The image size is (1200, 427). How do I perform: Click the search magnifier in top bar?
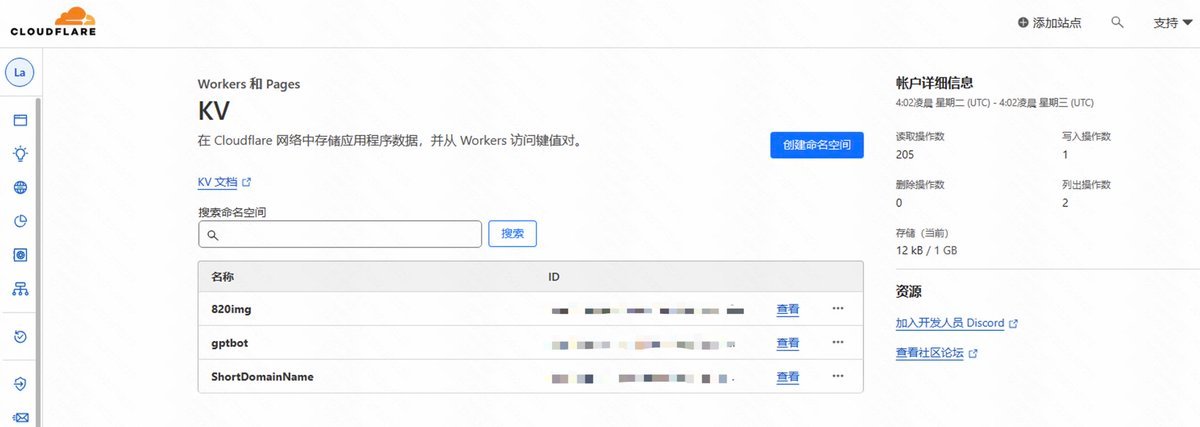(1117, 22)
